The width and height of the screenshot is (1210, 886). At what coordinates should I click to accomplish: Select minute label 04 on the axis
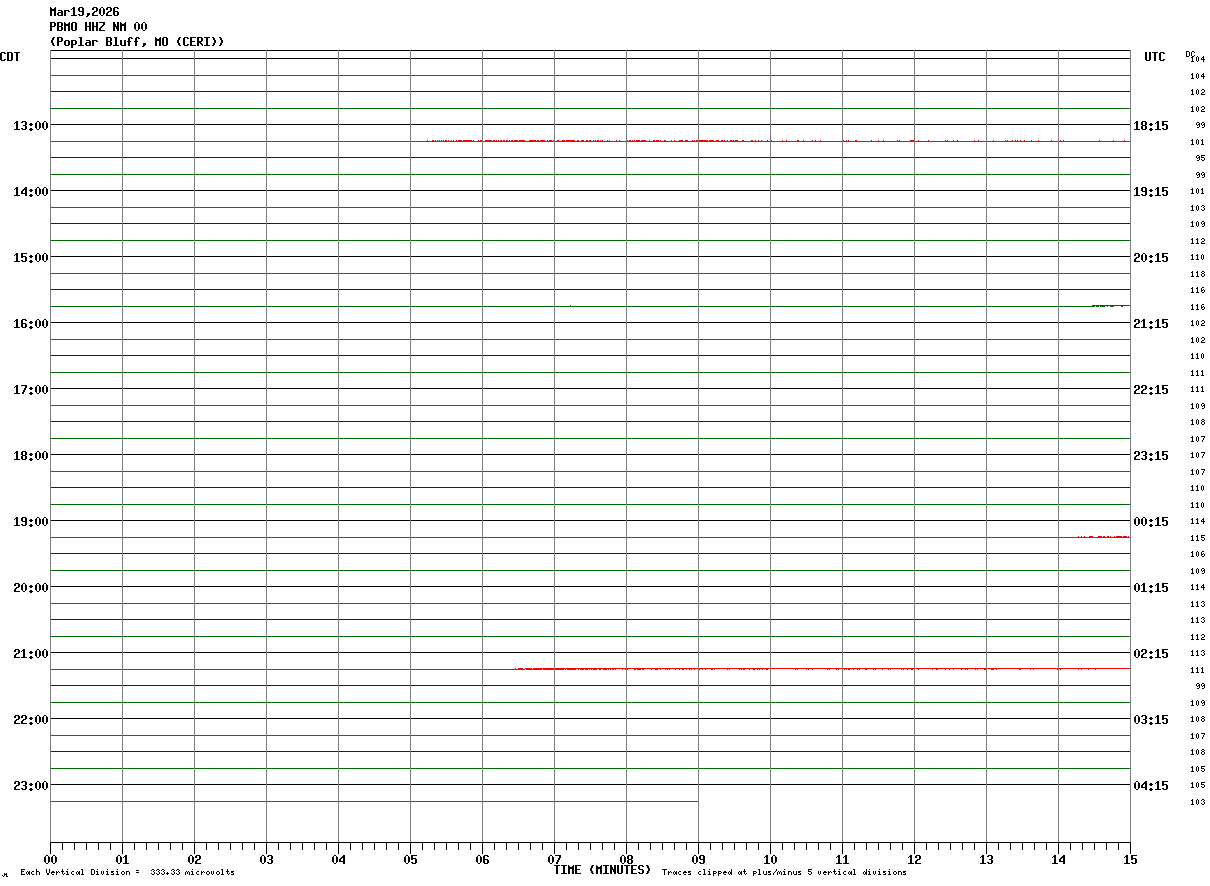coord(338,860)
